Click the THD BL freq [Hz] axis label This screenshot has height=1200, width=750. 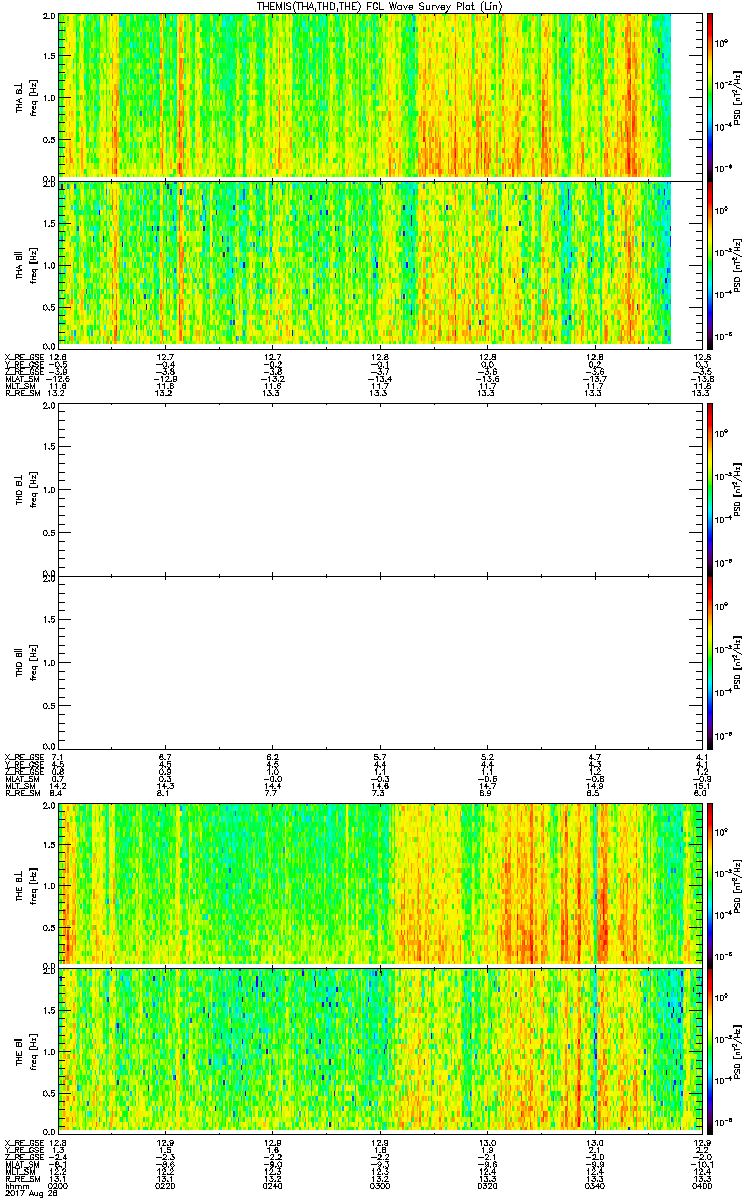pos(32,490)
